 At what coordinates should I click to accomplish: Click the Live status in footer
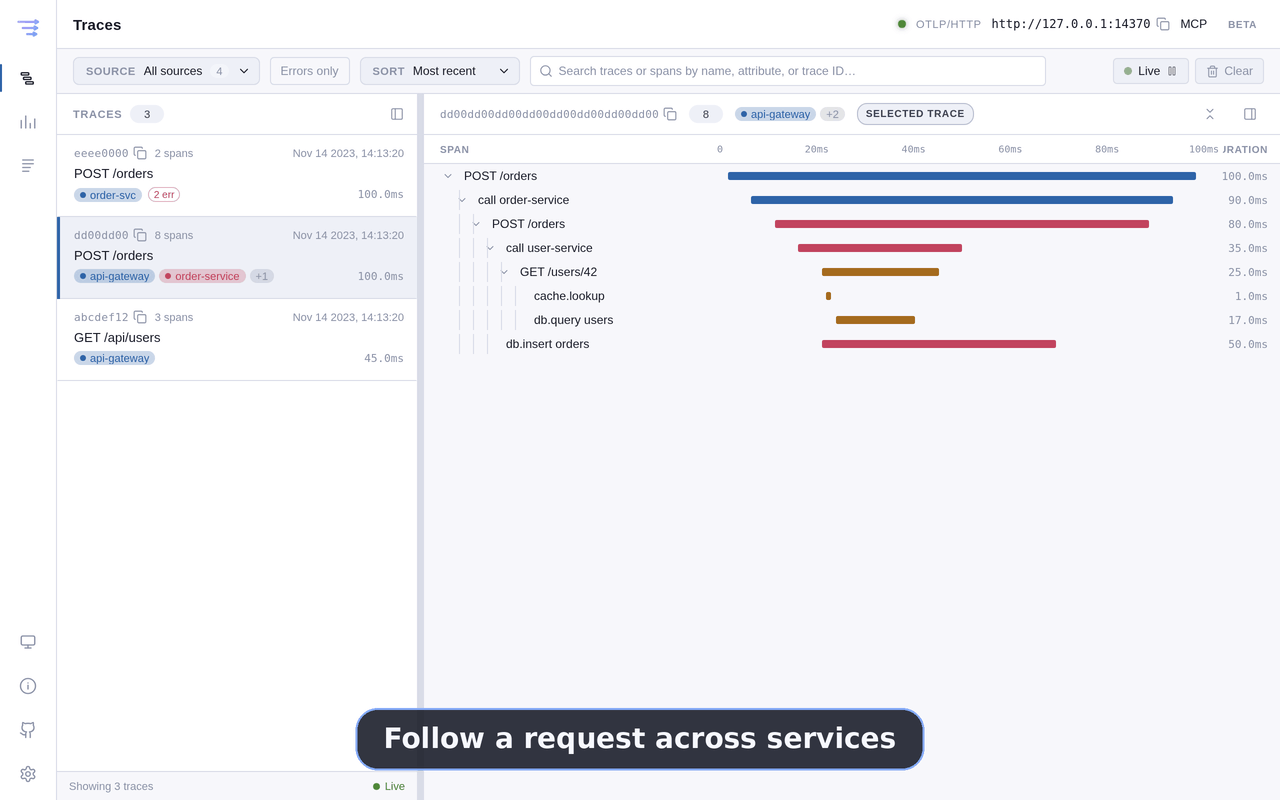pyautogui.click(x=389, y=786)
